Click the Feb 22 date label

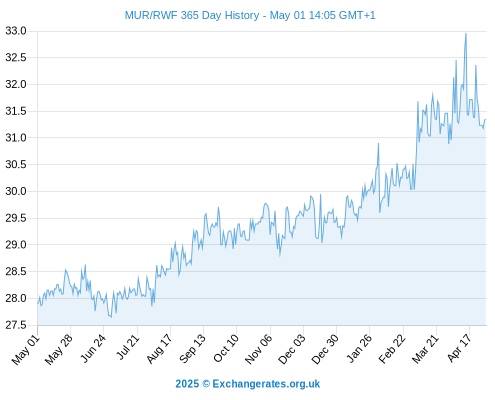coord(392,349)
